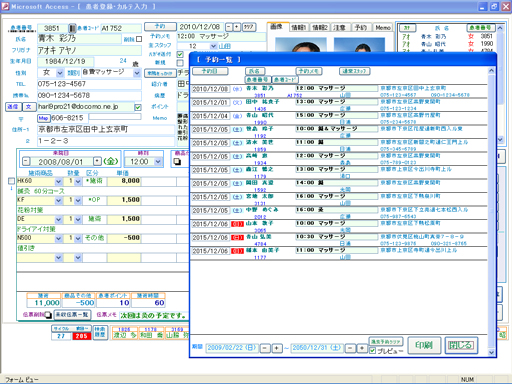Click the 山田 staff link next to staff dropdown
The image size is (512, 384).
[x=224, y=46]
